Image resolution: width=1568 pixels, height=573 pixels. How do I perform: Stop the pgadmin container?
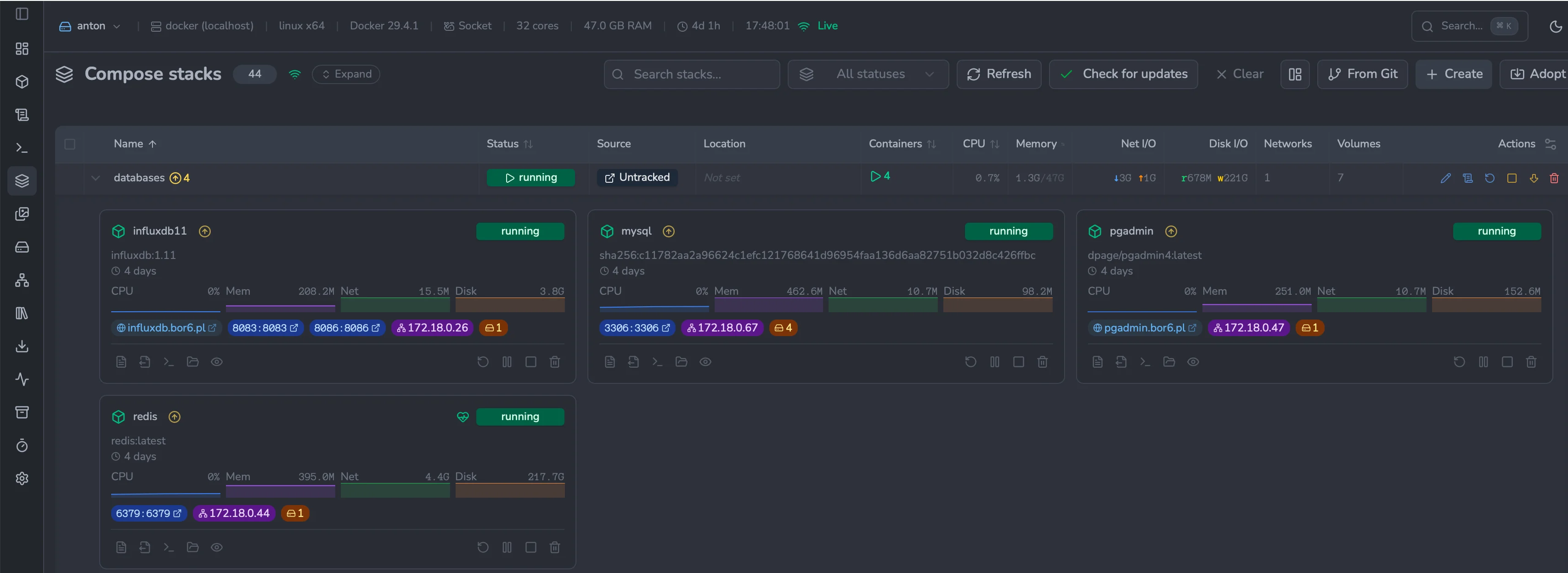(1507, 362)
